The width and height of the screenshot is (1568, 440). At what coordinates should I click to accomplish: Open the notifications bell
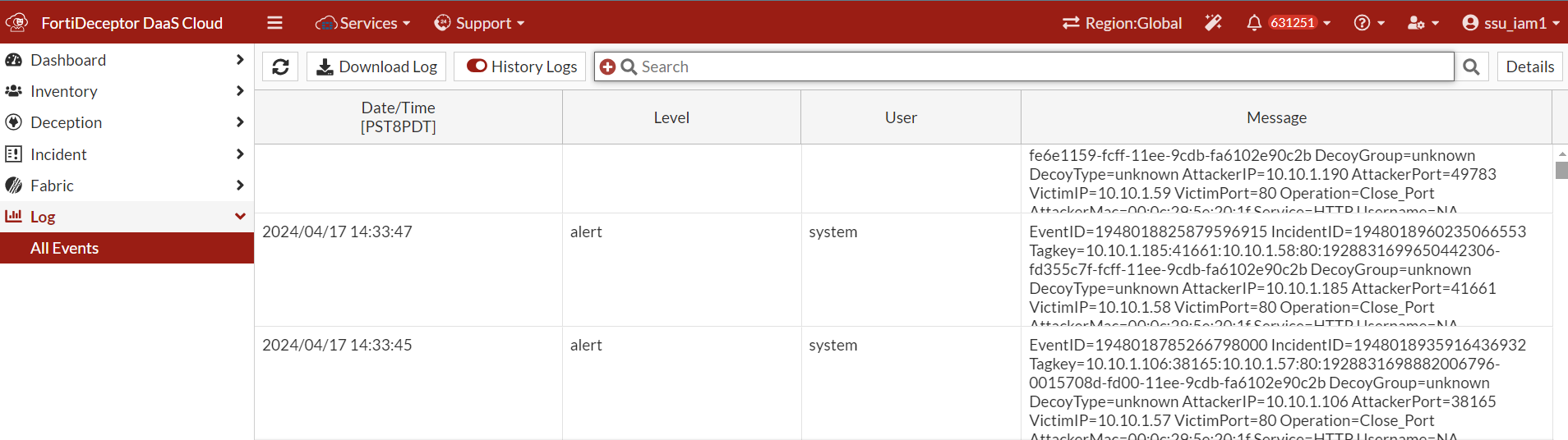[1254, 23]
